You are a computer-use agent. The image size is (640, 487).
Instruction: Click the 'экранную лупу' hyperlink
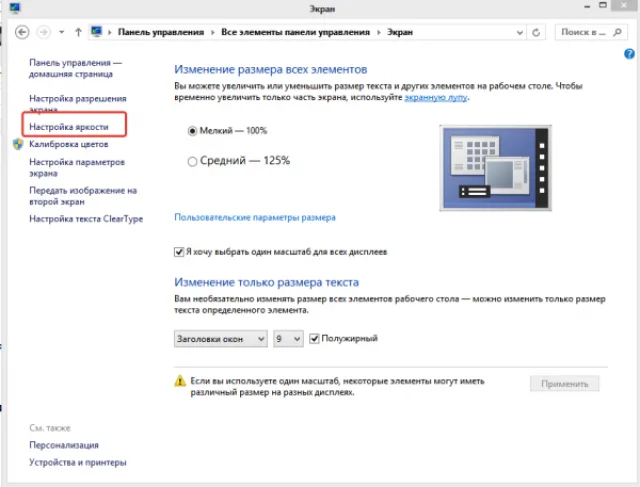click(436, 98)
